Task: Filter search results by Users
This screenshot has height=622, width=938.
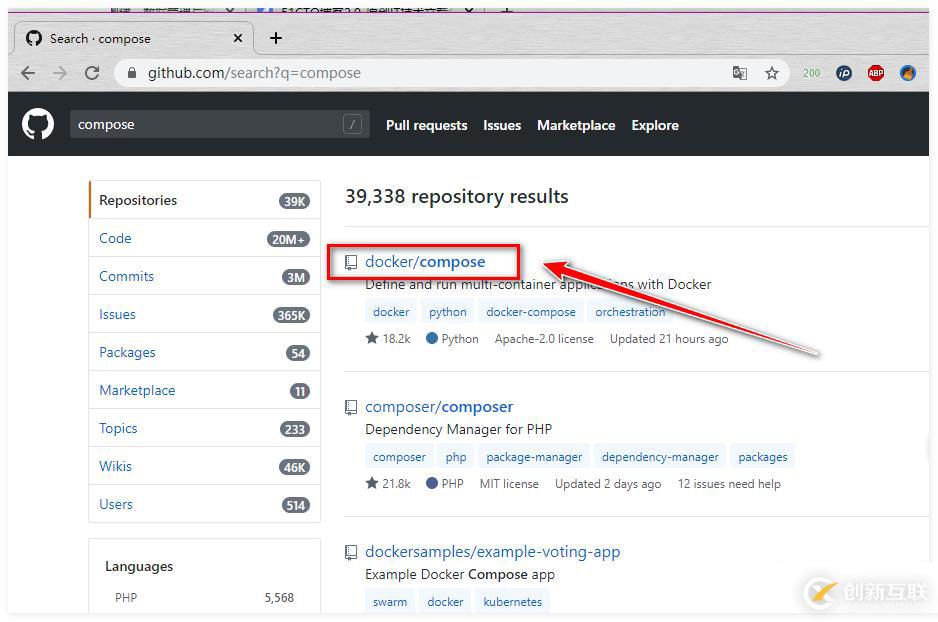Action: [x=205, y=504]
